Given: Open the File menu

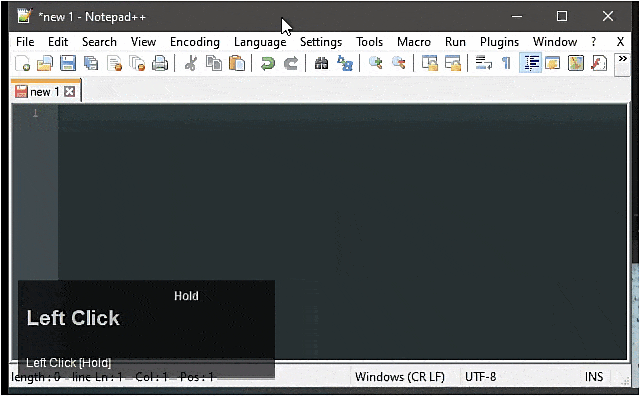Looking at the screenshot, I should pyautogui.click(x=25, y=42).
